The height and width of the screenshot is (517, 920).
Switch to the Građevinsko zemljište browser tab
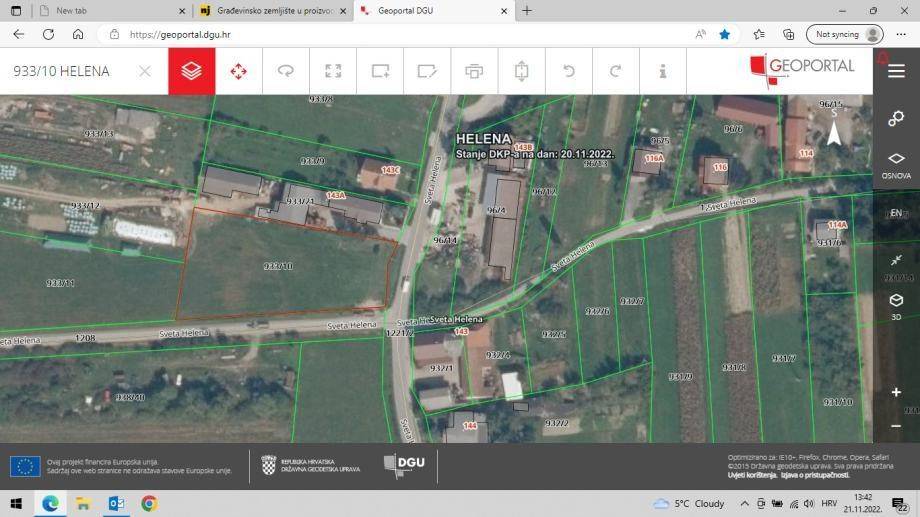273,11
